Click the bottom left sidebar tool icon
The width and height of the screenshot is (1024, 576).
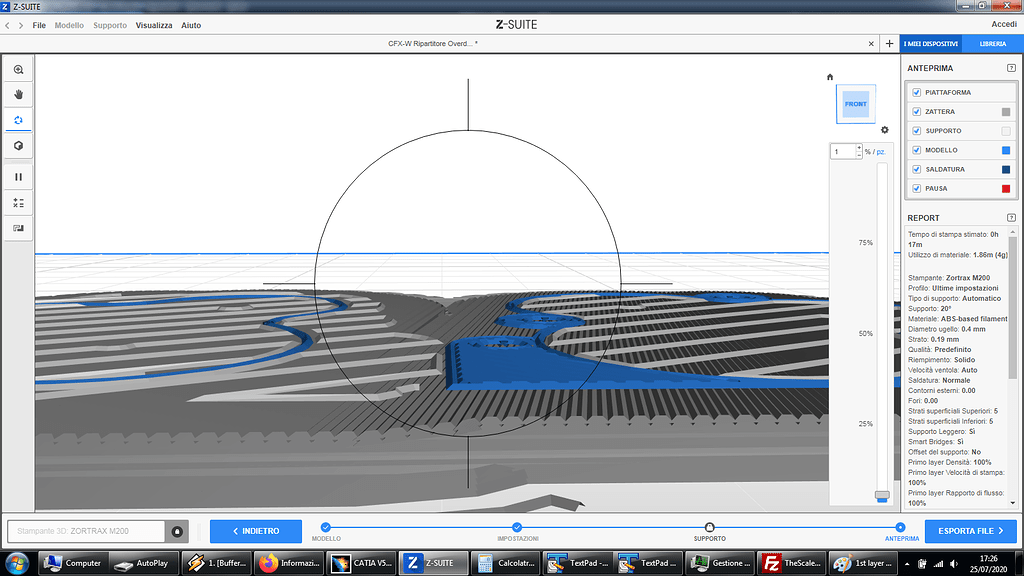[x=18, y=228]
